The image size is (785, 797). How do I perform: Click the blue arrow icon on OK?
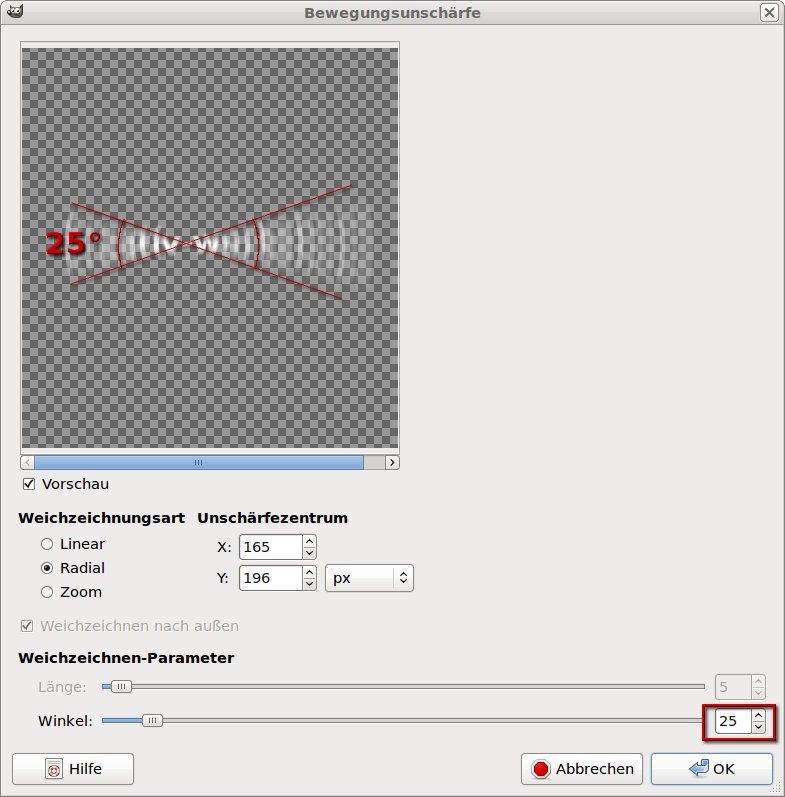[x=698, y=769]
